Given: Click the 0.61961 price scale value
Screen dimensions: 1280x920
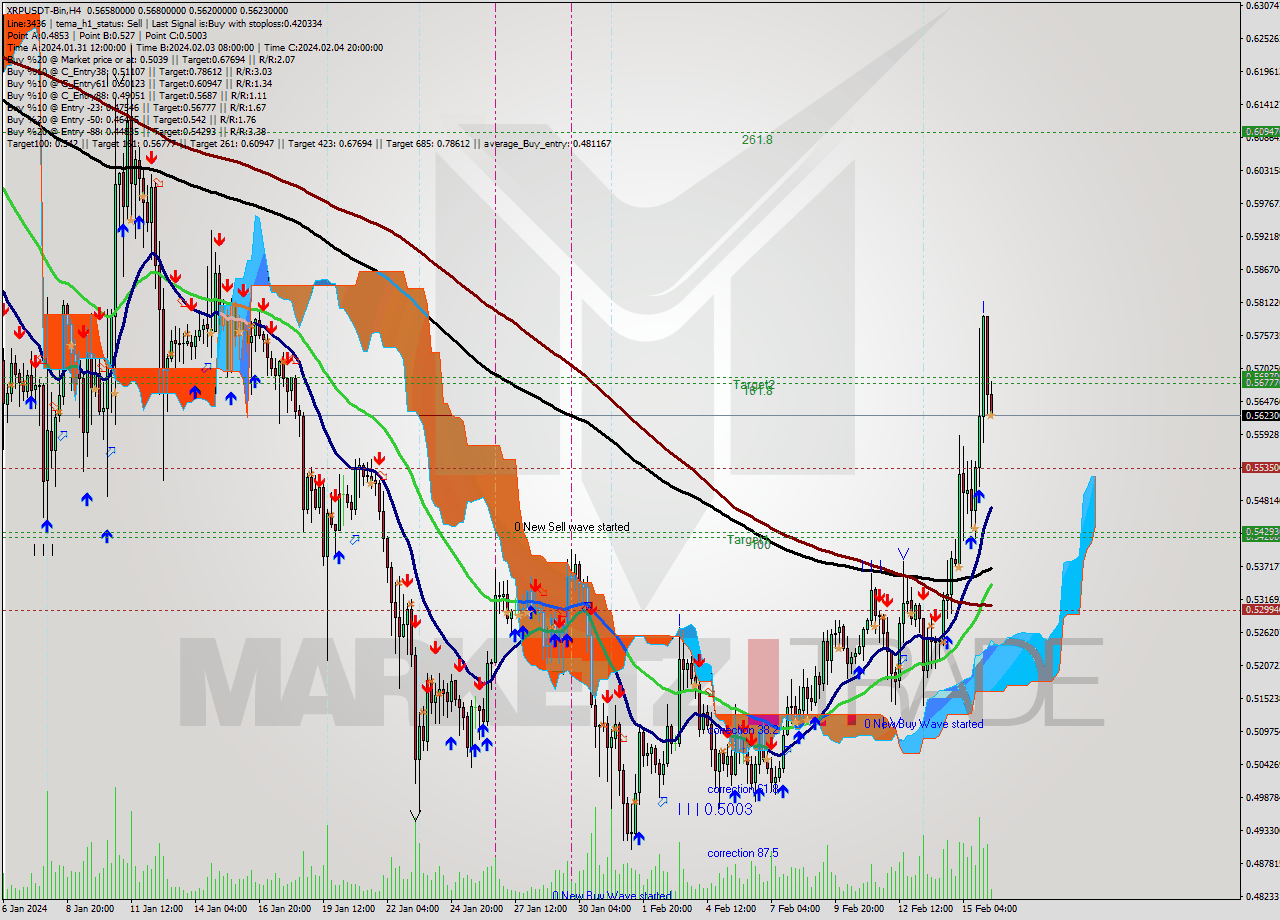Looking at the screenshot, I should coord(1262,72).
